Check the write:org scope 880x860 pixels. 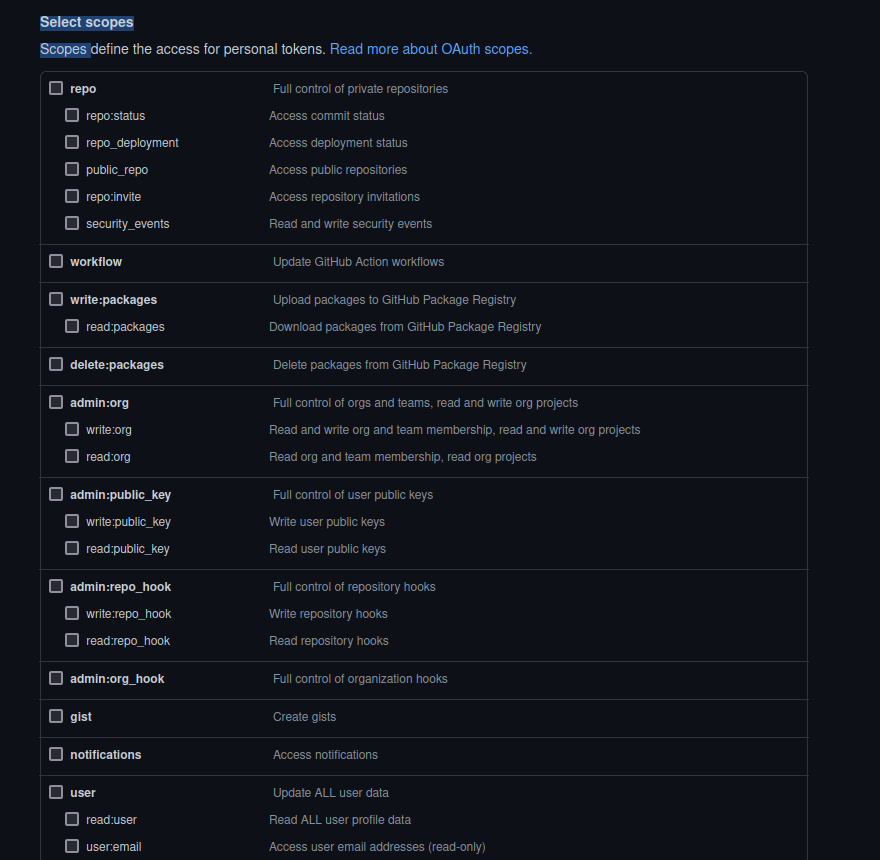click(x=71, y=428)
